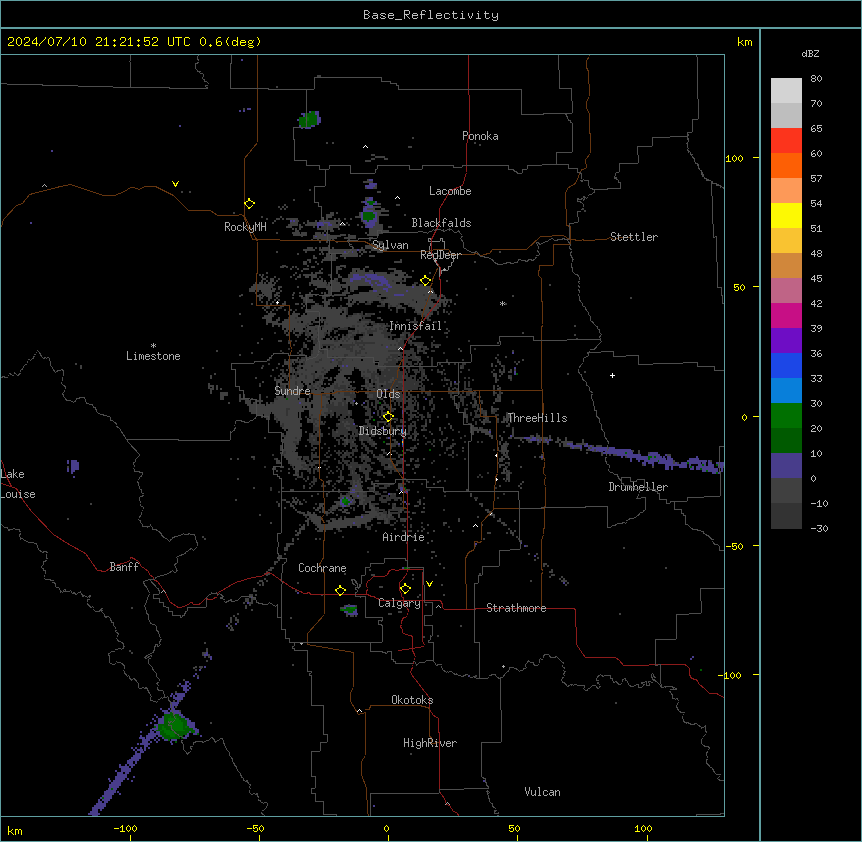This screenshot has width=862, height=842.
Task: Select the red 60-65 dBZ legend swatch
Action: [786, 141]
